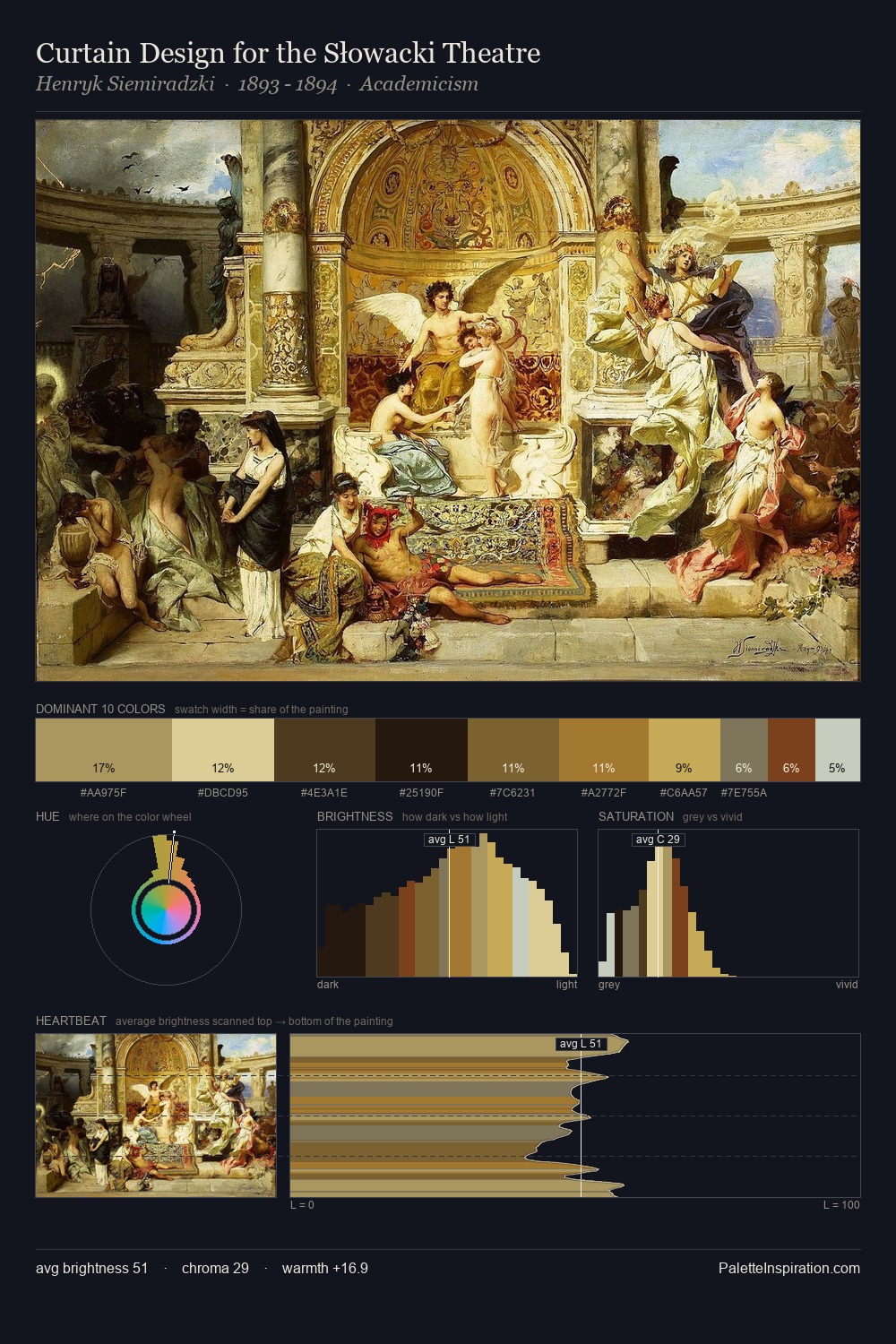896x1344 pixels.
Task: Click the hue color wheel center
Action: coord(166,910)
